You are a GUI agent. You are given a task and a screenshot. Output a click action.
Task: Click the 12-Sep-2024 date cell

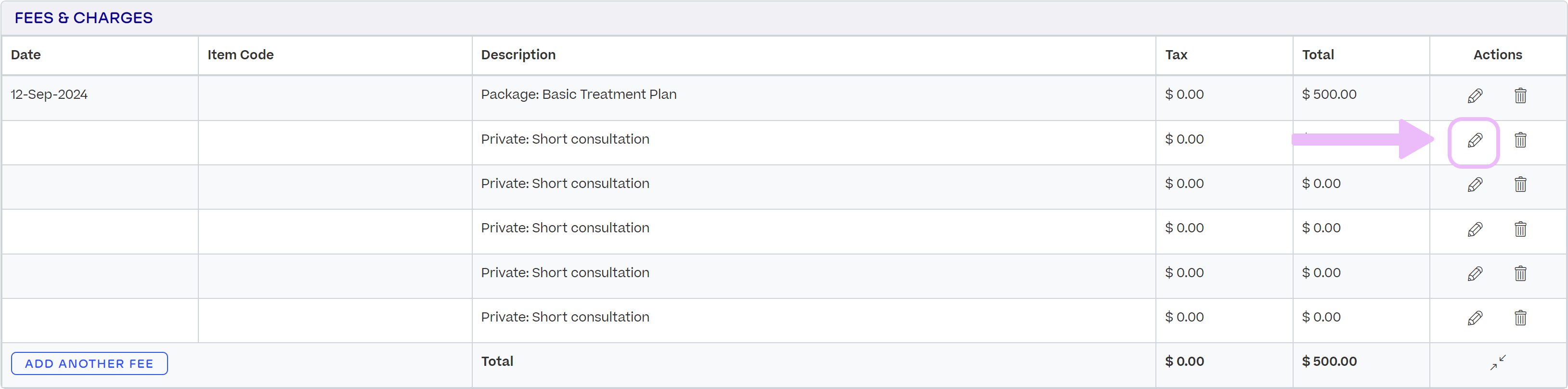[x=49, y=94]
